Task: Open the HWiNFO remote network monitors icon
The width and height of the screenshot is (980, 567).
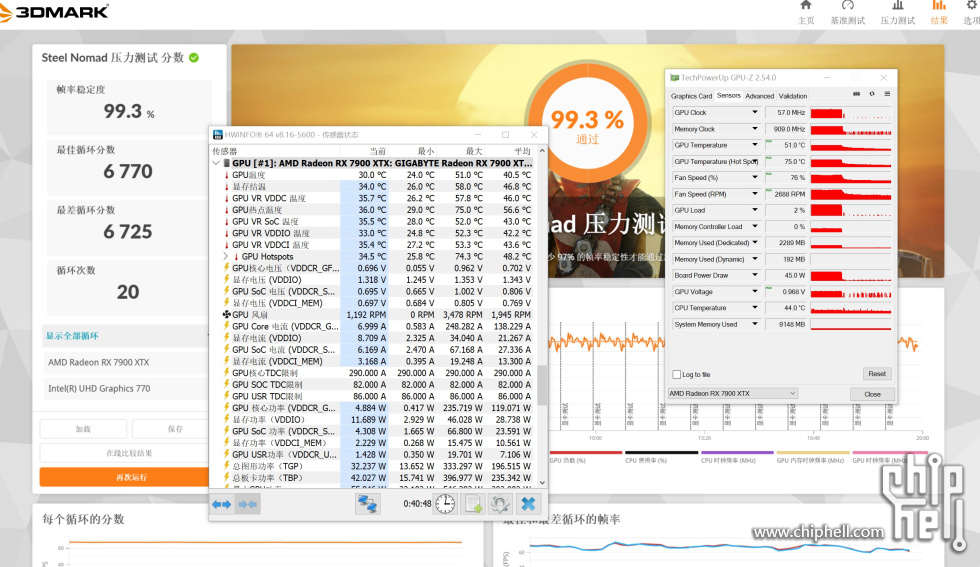Action: point(368,504)
